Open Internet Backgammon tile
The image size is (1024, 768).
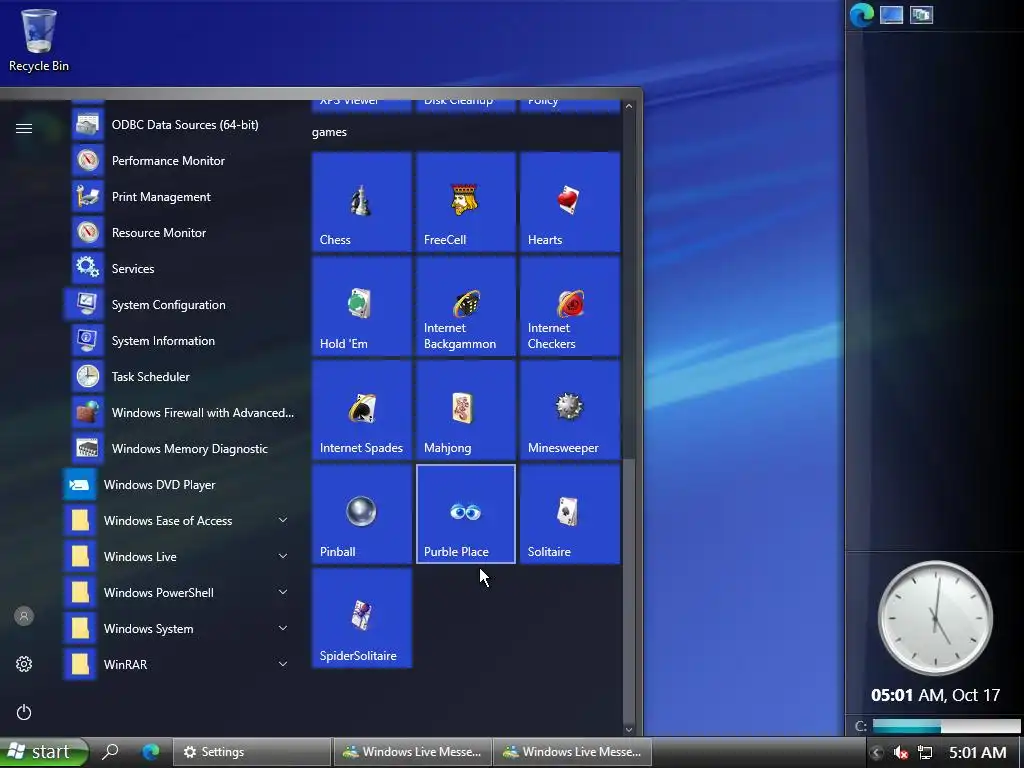[466, 306]
